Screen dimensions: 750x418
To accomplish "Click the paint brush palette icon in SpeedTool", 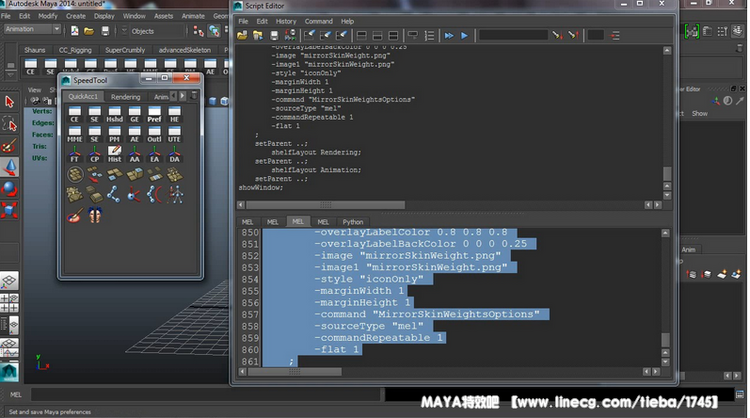I will click(x=75, y=215).
